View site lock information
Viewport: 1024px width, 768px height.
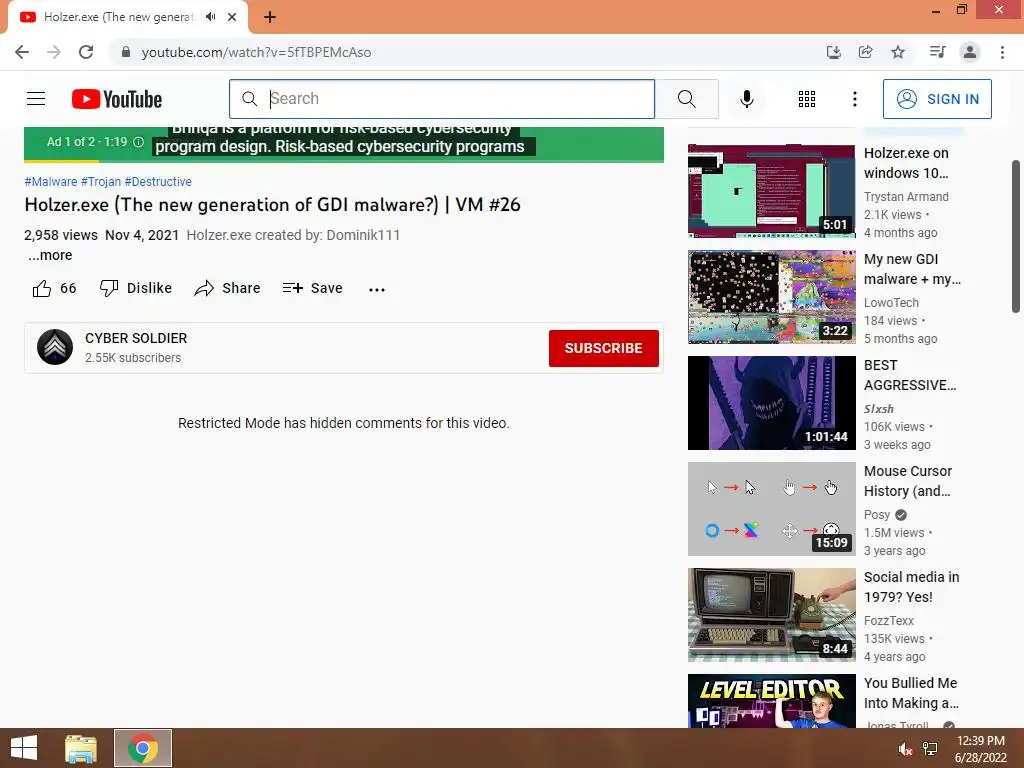coord(126,52)
